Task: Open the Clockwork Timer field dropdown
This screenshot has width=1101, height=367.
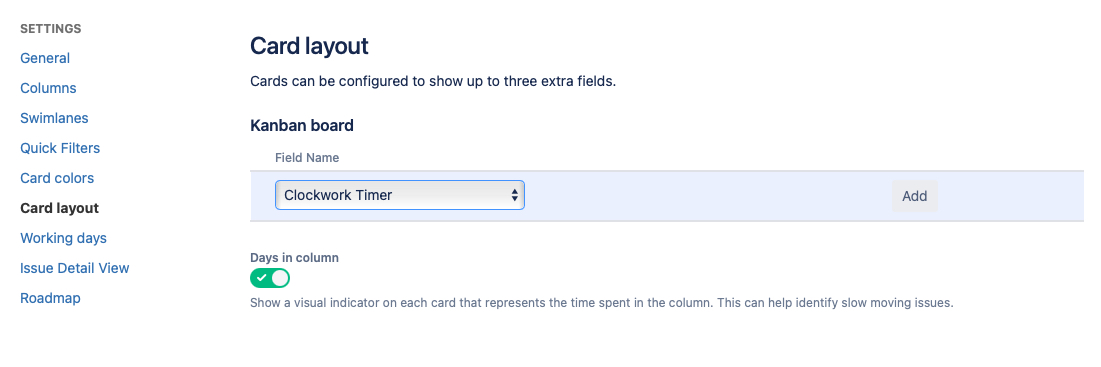Action: pos(400,195)
